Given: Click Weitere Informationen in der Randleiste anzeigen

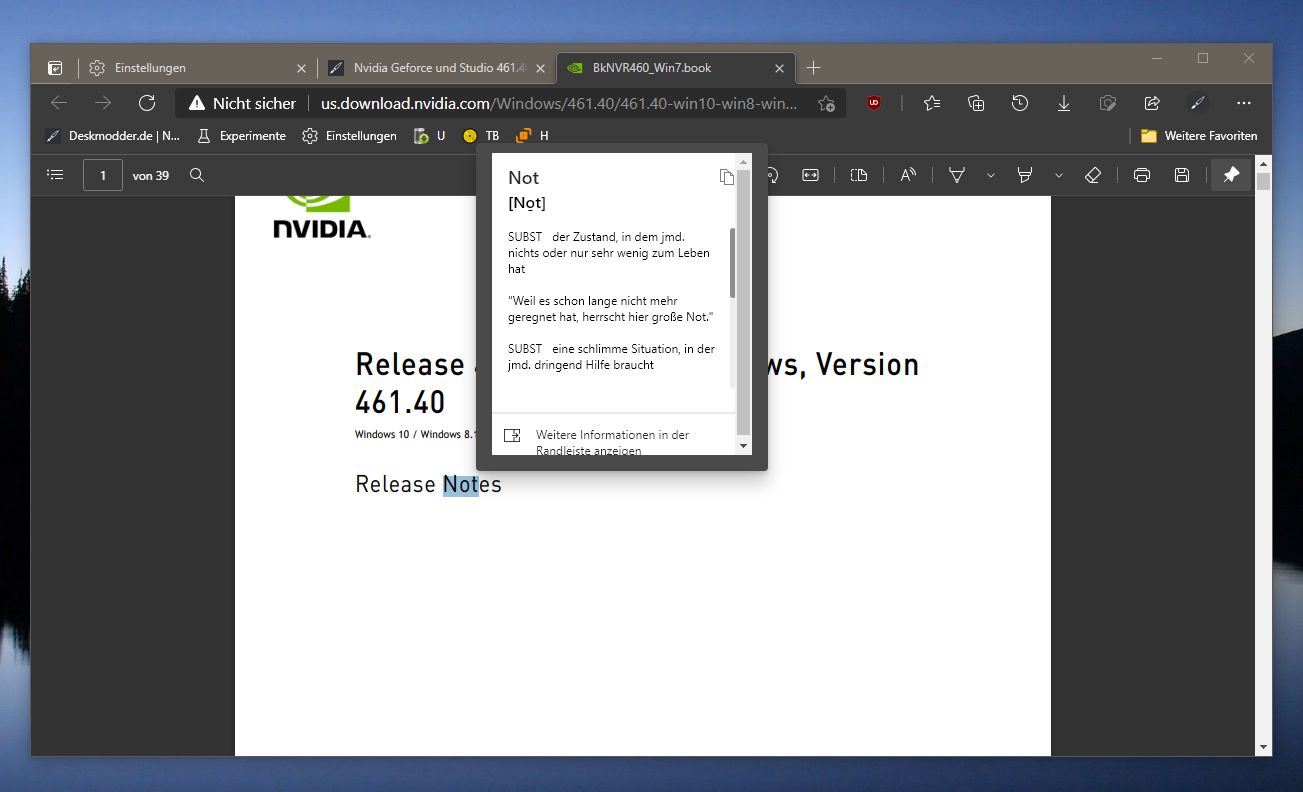Looking at the screenshot, I should pos(612,442).
